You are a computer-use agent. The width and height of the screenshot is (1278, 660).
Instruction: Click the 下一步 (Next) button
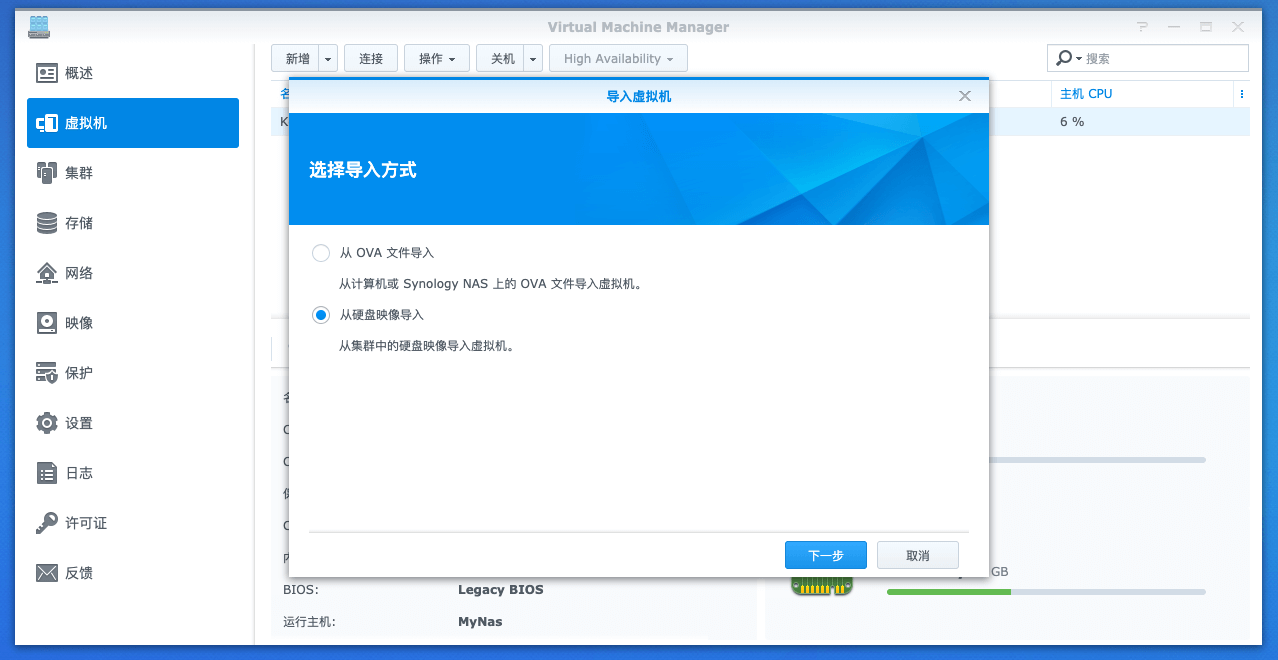[825, 554]
